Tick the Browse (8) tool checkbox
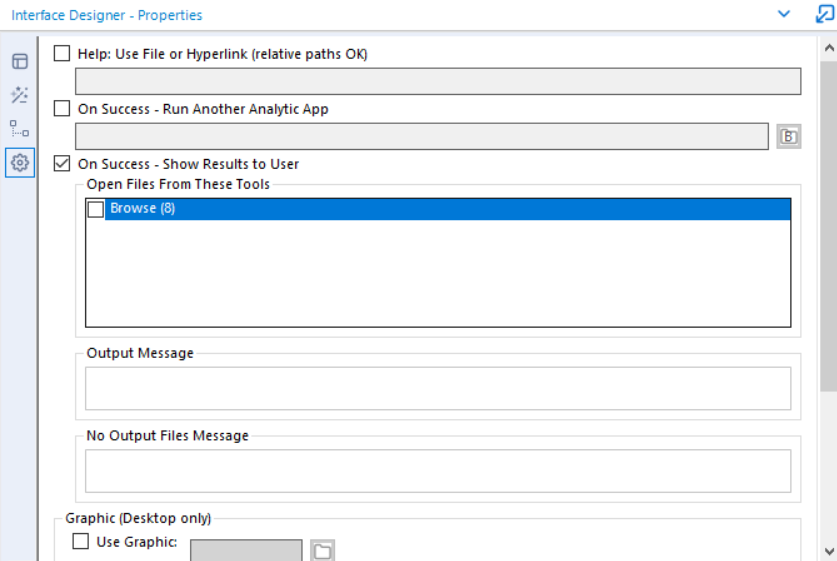Image resolution: width=837 pixels, height=561 pixels. pos(96,209)
